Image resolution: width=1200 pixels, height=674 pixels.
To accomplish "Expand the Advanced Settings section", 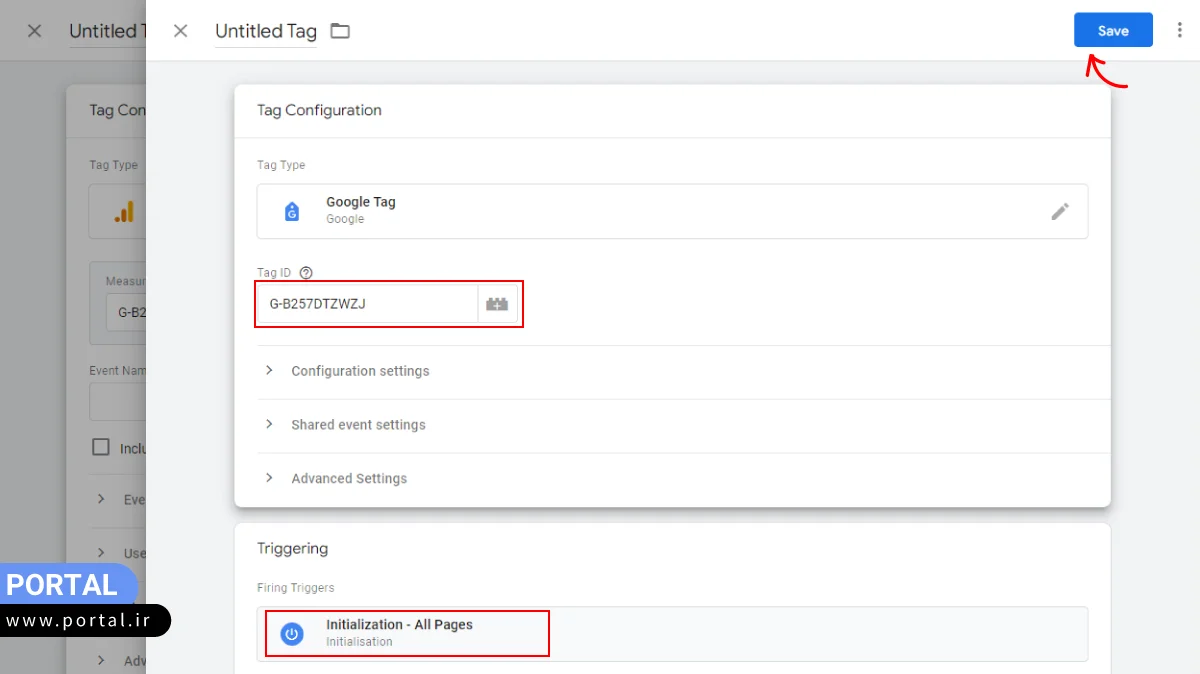I will coord(349,478).
